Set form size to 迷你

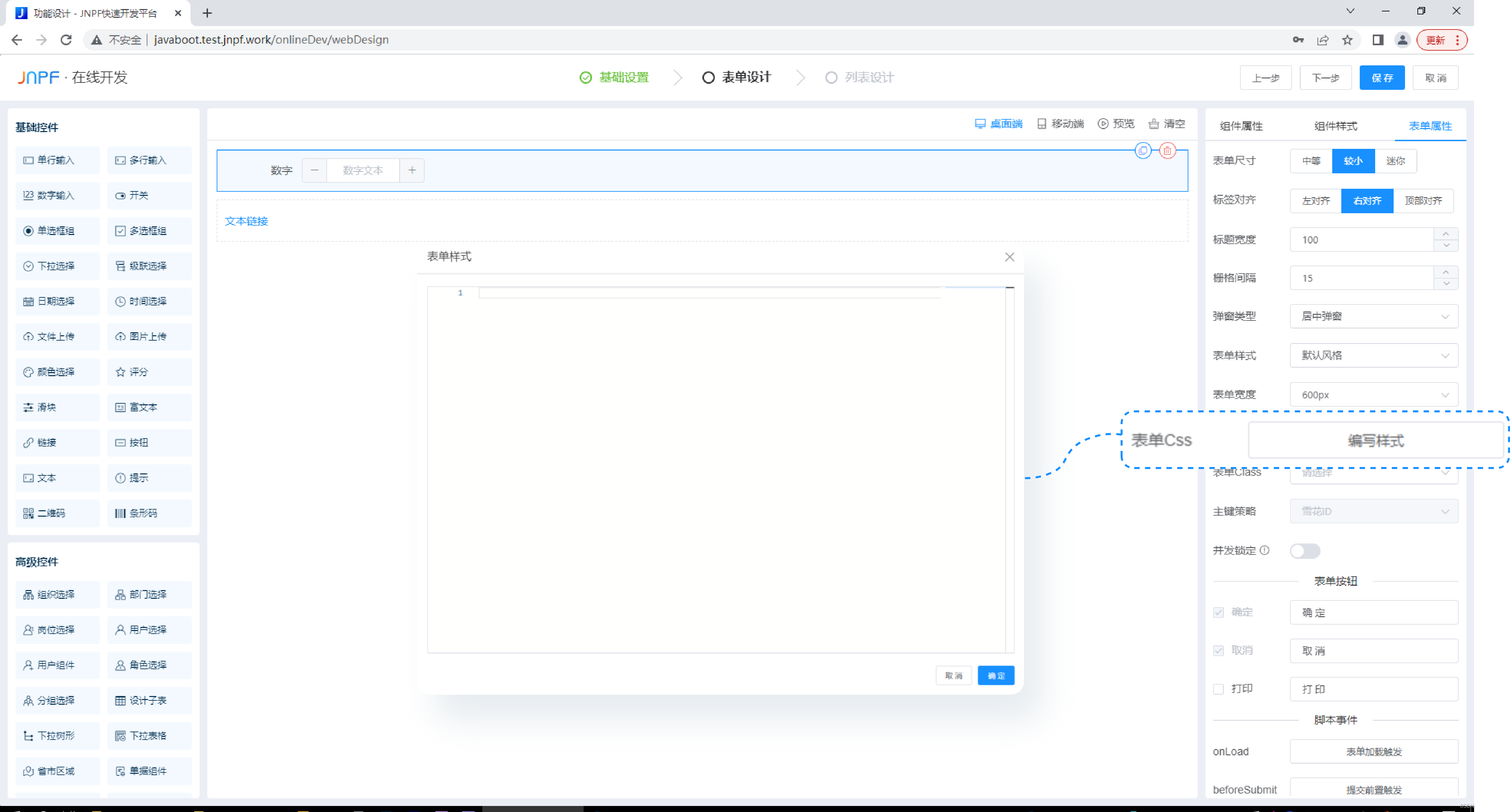point(1396,161)
